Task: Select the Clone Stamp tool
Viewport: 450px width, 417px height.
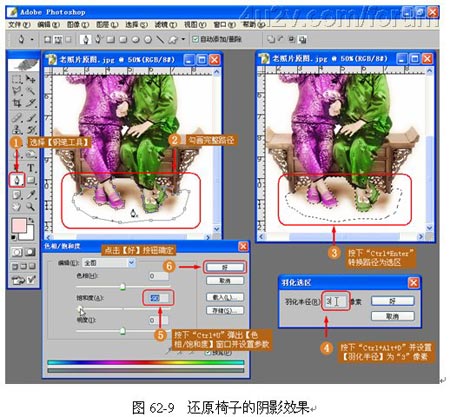Action: [x=17, y=129]
